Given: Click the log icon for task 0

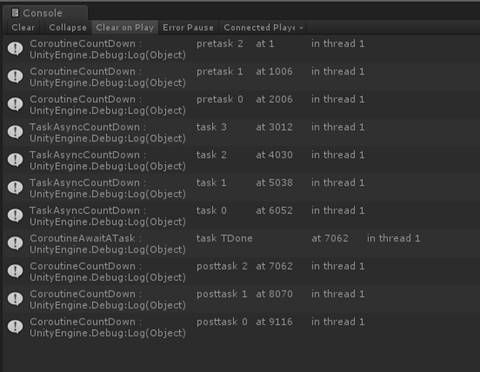Looking at the screenshot, I should tap(15, 216).
